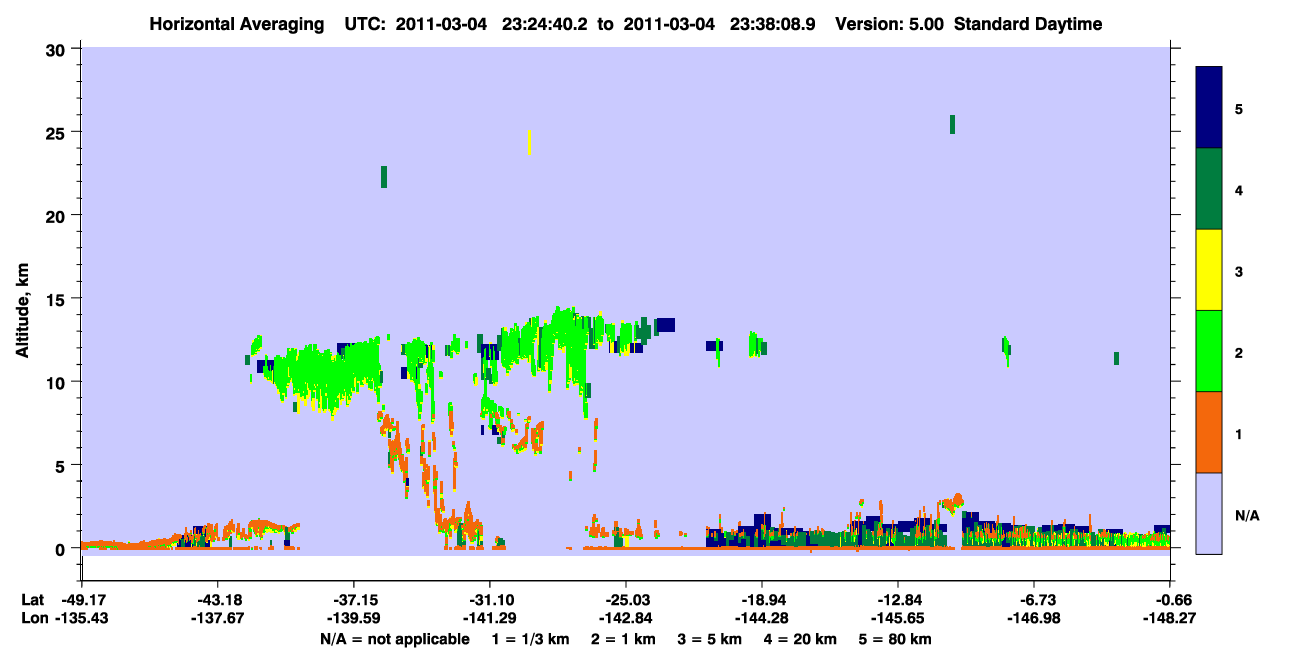Click longitude value -135.43

[81, 619]
